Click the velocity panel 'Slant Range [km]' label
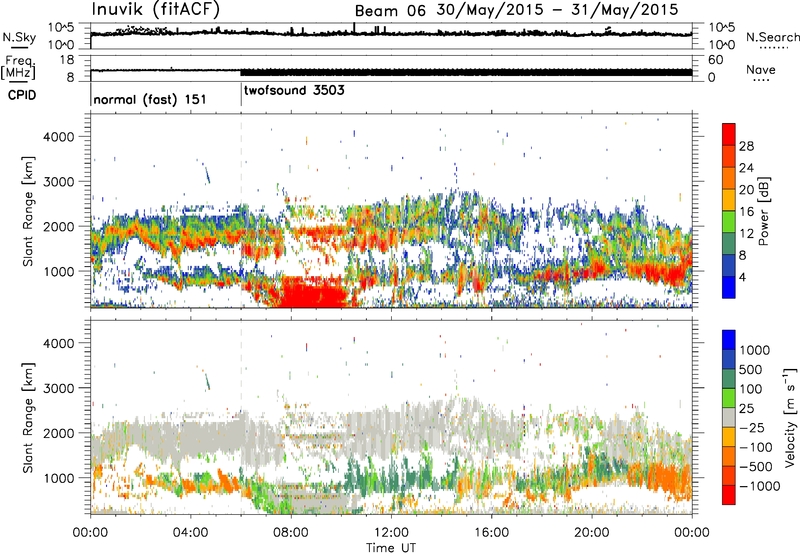Image resolution: width=800 pixels, height=554 pixels. pyautogui.click(x=29, y=417)
